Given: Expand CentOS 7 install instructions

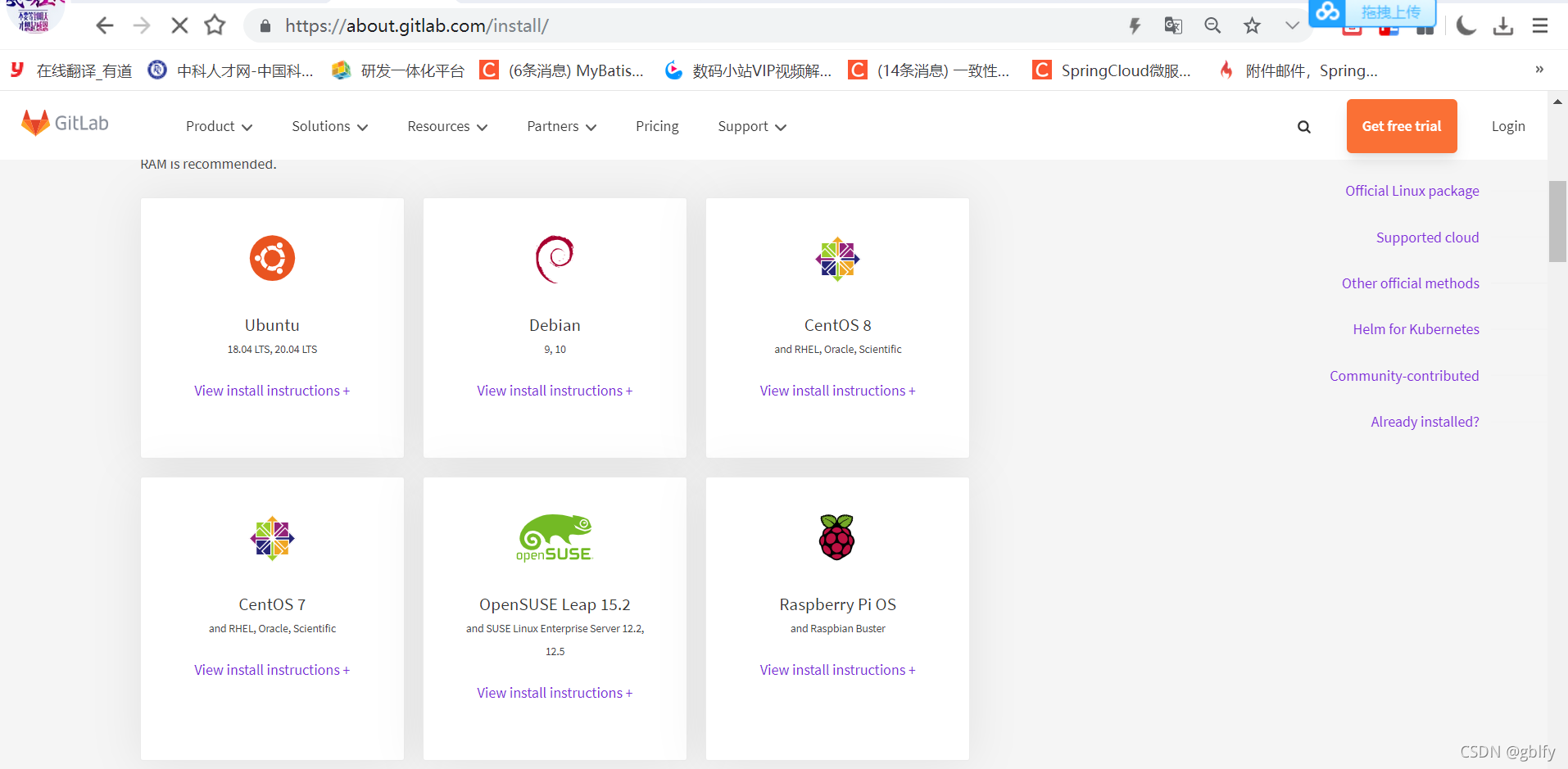Looking at the screenshot, I should 272,670.
